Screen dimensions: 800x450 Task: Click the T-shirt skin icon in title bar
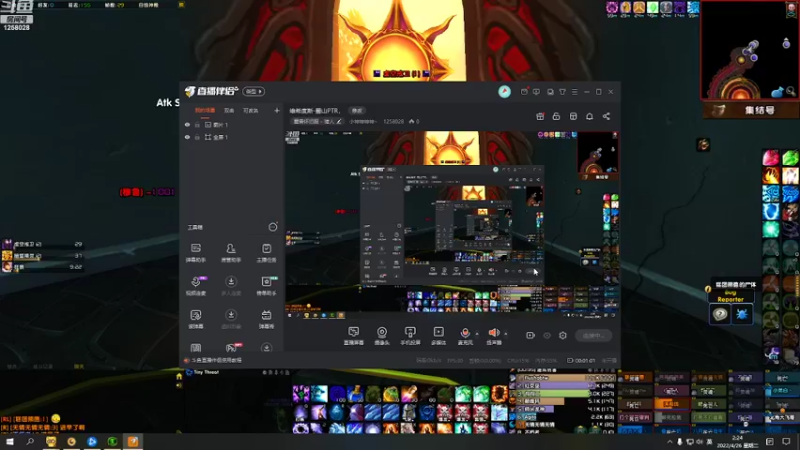(x=562, y=92)
